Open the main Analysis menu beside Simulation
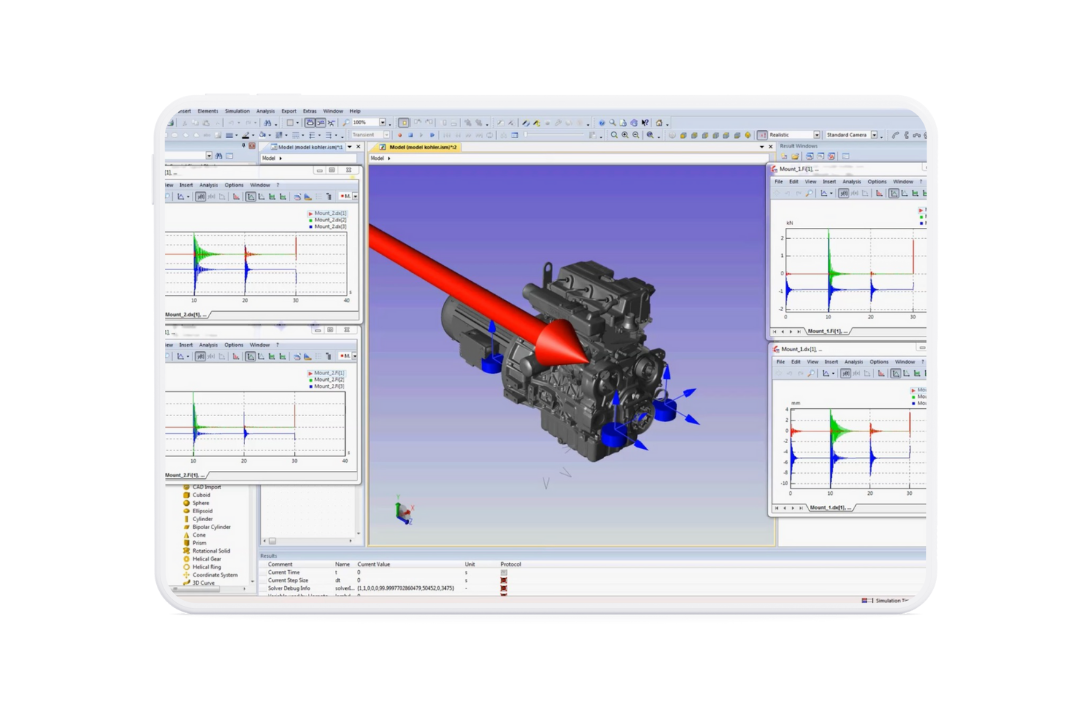Image resolution: width=1090 pixels, height=720 pixels. pos(265,111)
